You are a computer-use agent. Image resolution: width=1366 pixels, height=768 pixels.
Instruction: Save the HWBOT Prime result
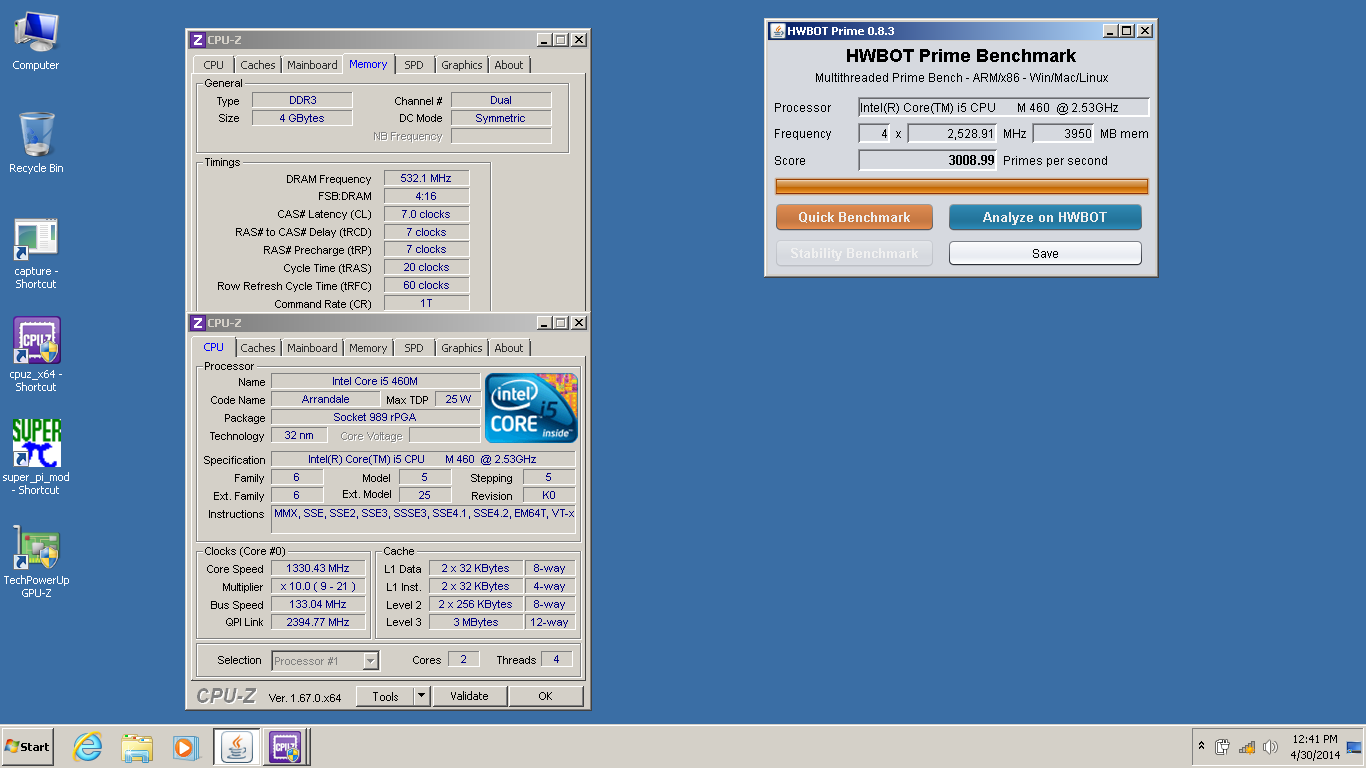(1045, 253)
